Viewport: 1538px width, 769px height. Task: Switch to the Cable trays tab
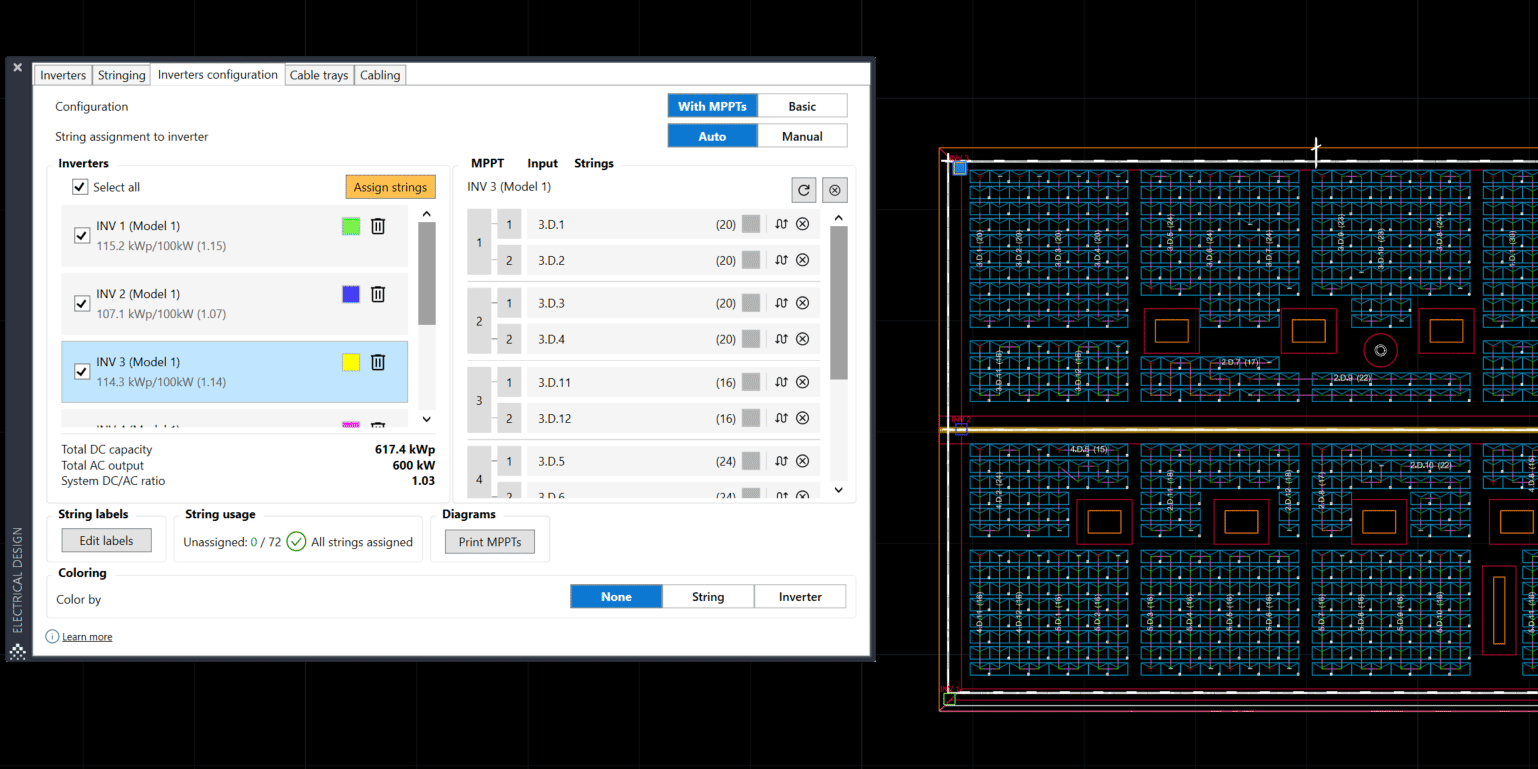318,74
